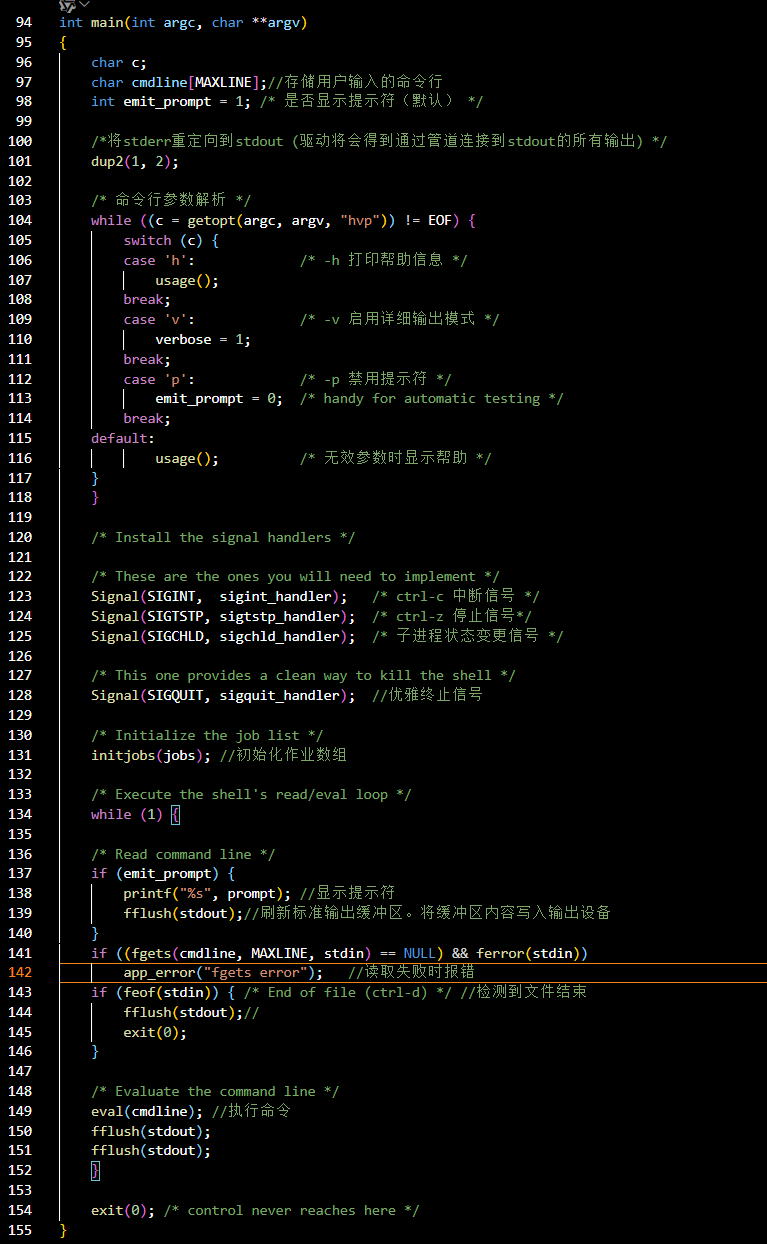Click highlighted closing brace on line 152
The image size is (767, 1244).
click(x=95, y=1170)
